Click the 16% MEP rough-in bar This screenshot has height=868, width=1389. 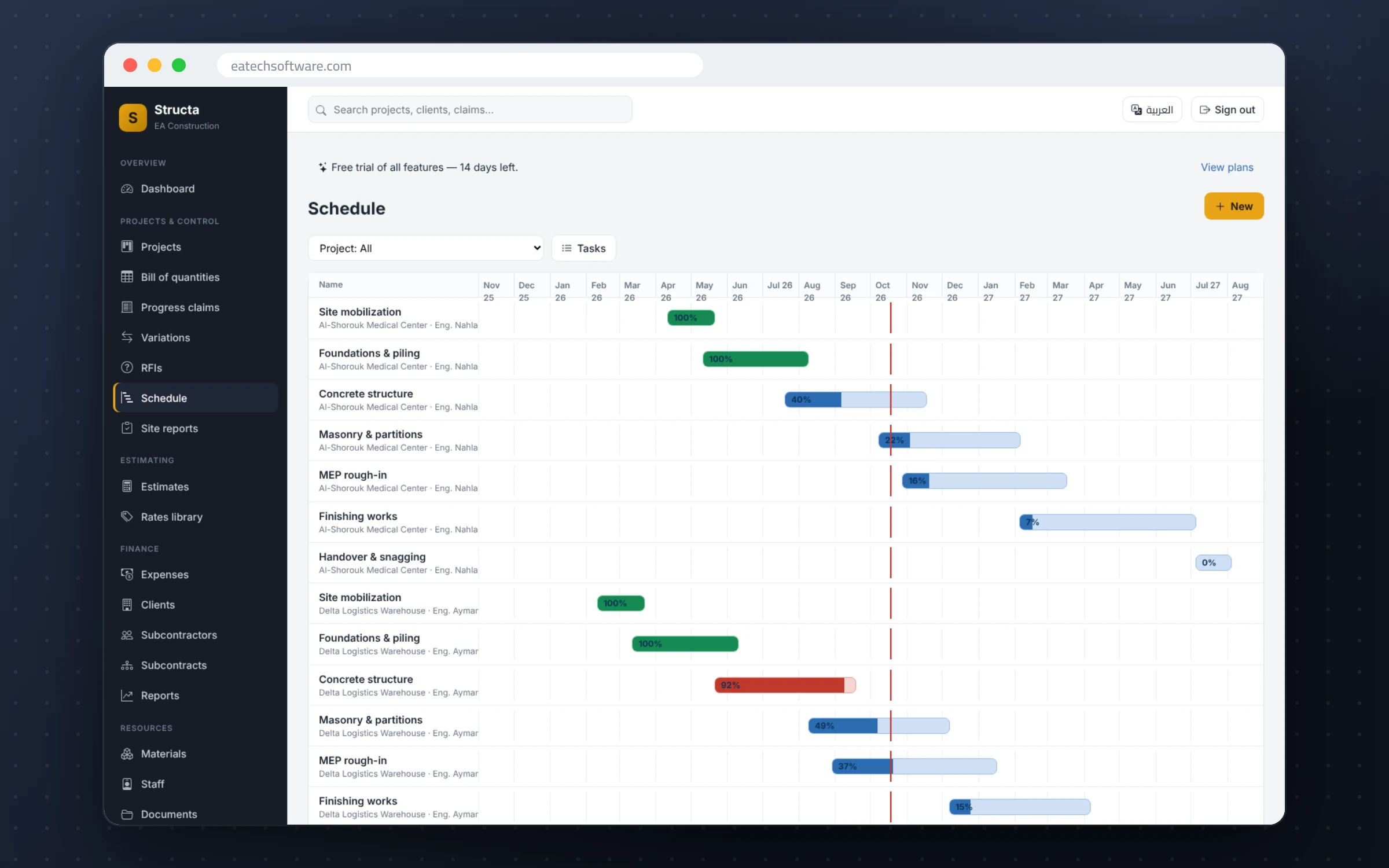coord(984,480)
